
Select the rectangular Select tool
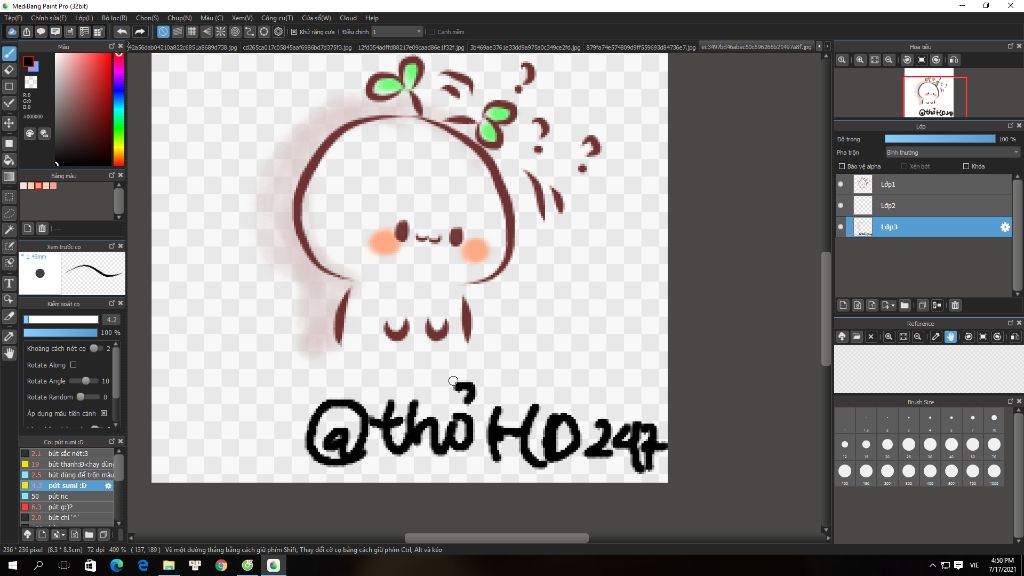9,197
